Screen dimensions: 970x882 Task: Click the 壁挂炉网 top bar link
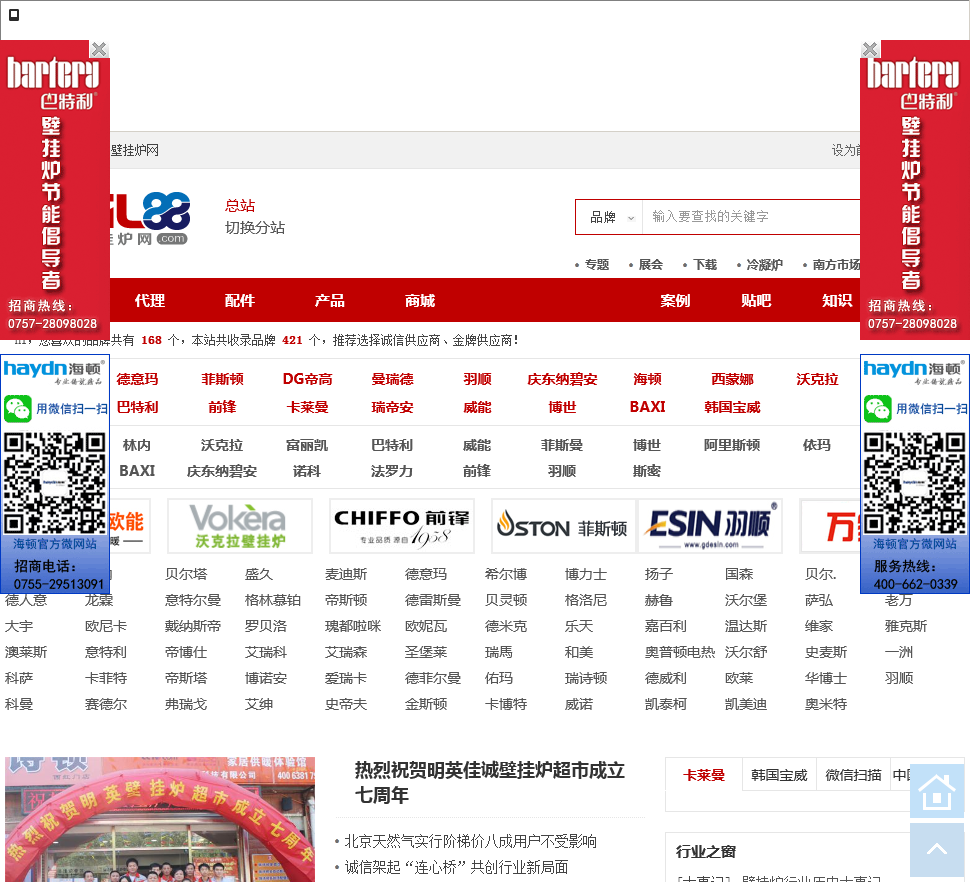coord(135,150)
